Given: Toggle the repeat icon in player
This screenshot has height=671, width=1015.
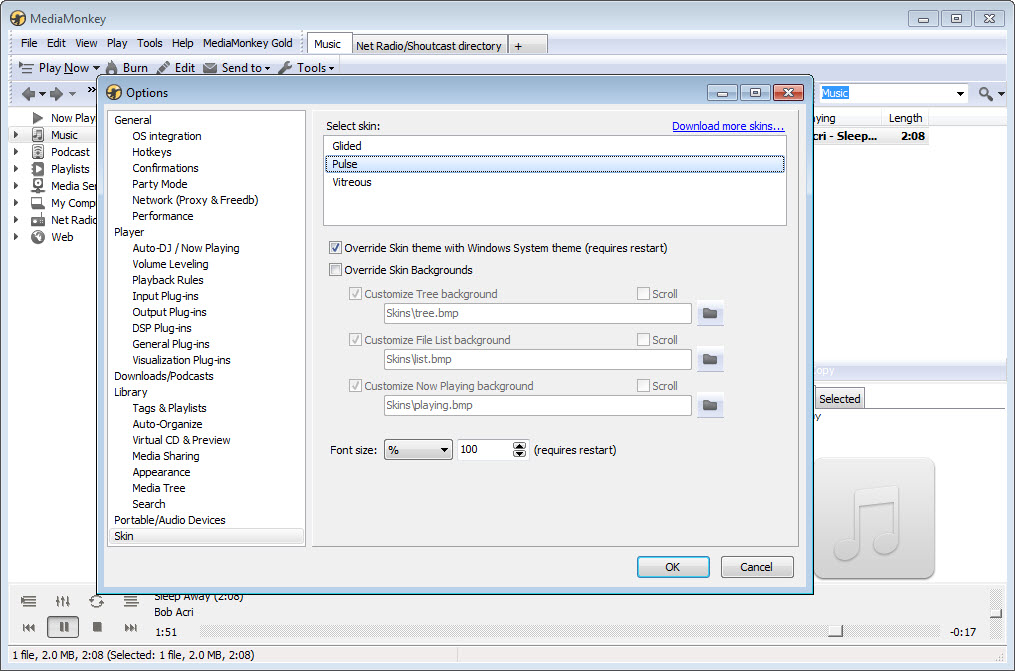Looking at the screenshot, I should tap(96, 601).
